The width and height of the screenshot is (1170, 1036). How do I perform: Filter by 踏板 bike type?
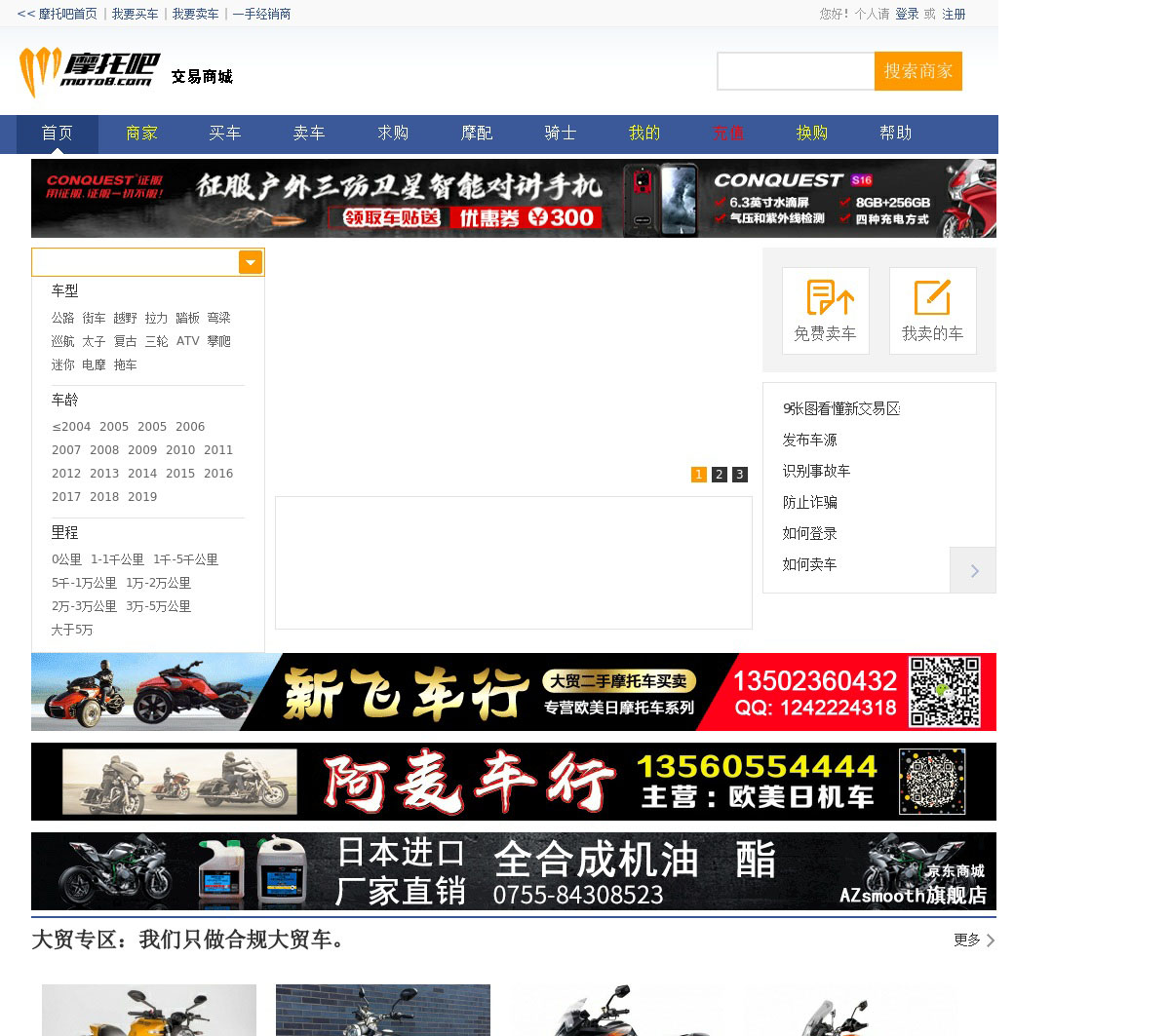tap(188, 318)
